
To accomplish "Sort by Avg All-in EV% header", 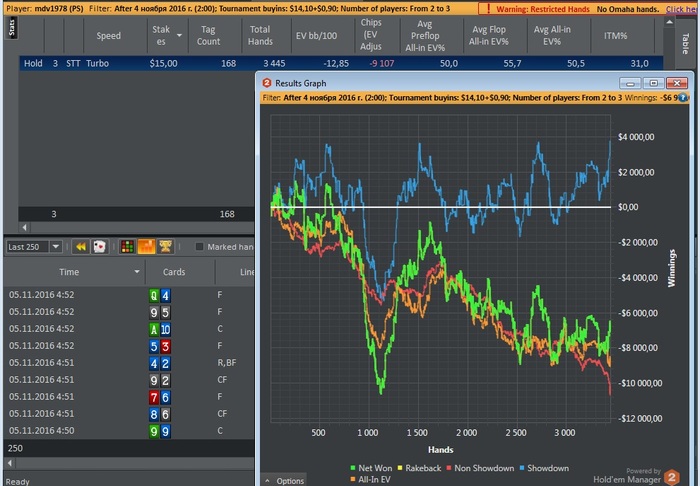I will pos(552,36).
